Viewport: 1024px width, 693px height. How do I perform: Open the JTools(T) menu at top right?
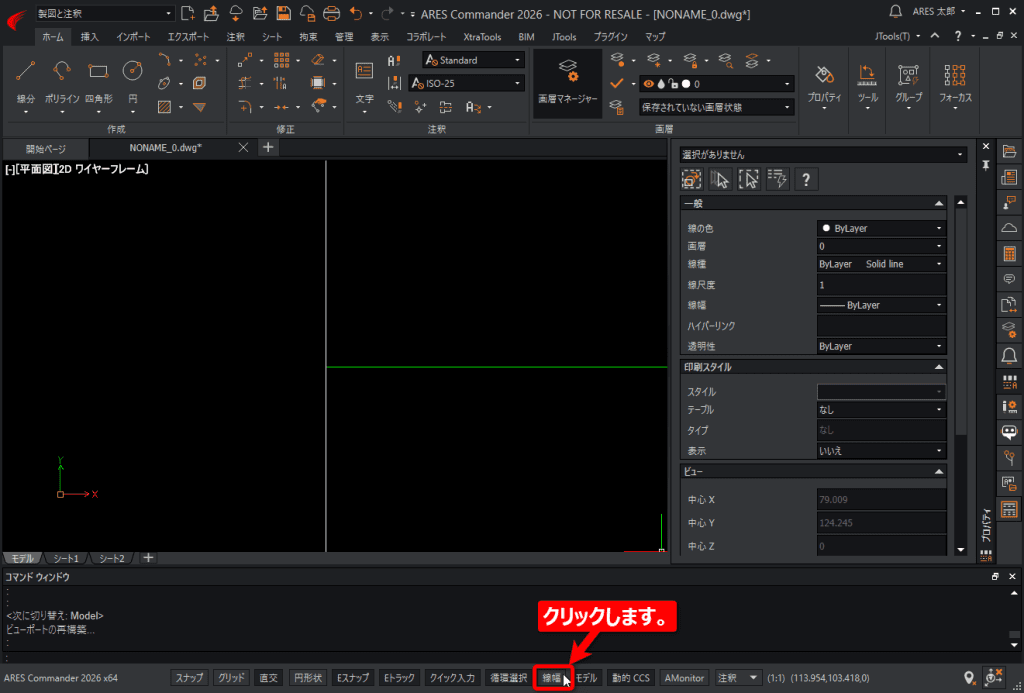tap(897, 37)
